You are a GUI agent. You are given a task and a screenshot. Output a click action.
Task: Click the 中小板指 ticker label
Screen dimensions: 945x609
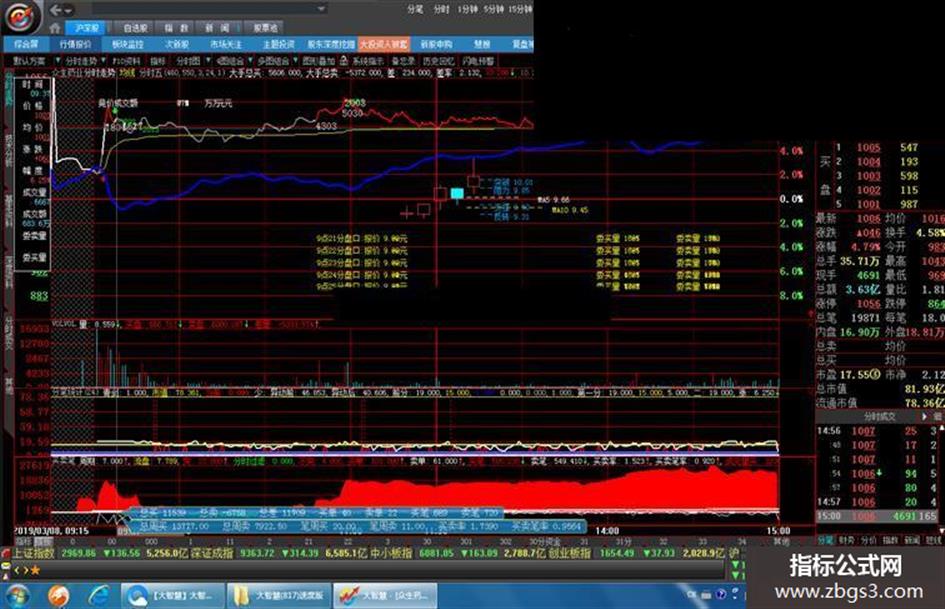click(x=392, y=553)
